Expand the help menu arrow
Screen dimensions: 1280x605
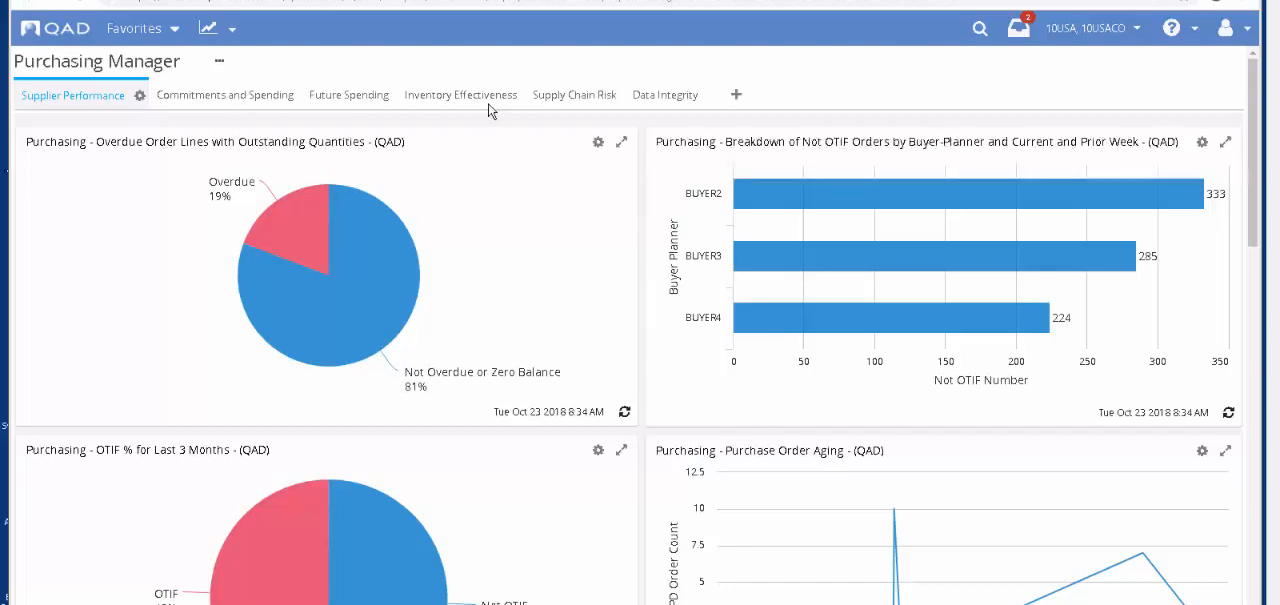1195,29
